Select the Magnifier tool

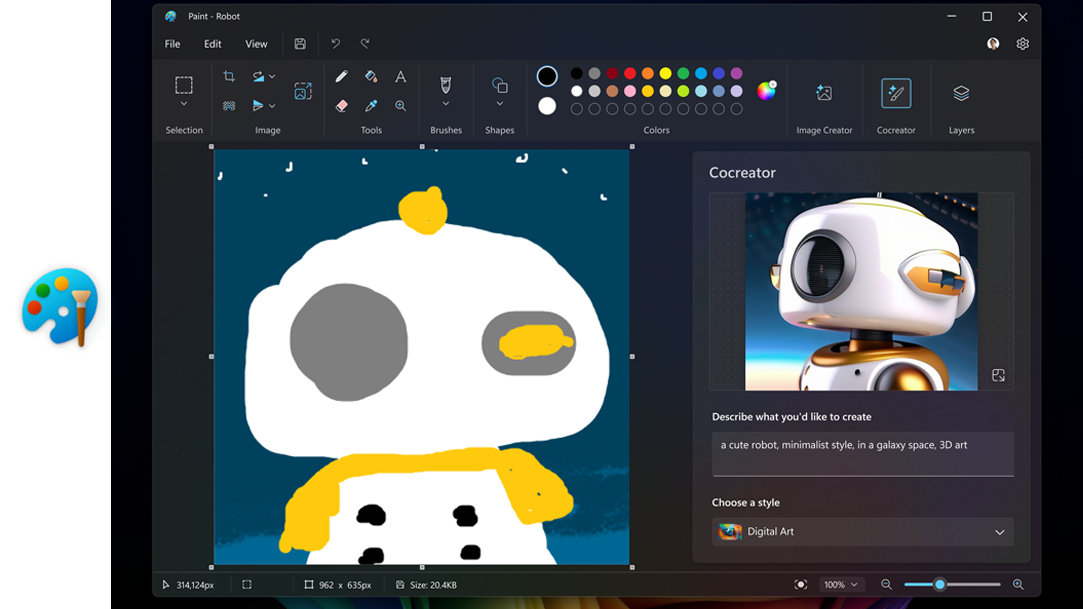pyautogui.click(x=401, y=106)
